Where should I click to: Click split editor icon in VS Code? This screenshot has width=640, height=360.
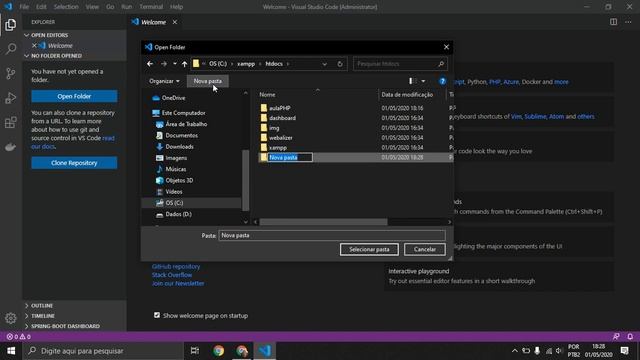613,22
